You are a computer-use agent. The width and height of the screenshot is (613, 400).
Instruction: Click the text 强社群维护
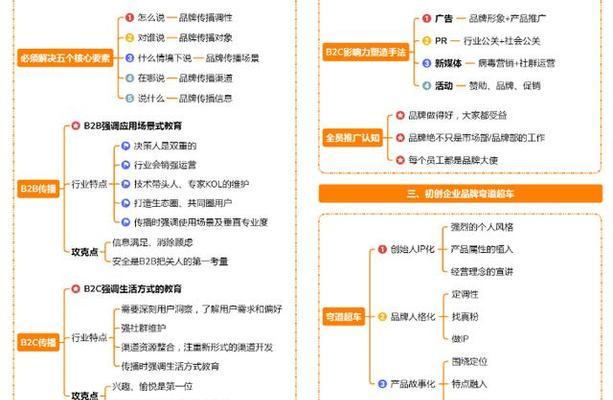(143, 328)
